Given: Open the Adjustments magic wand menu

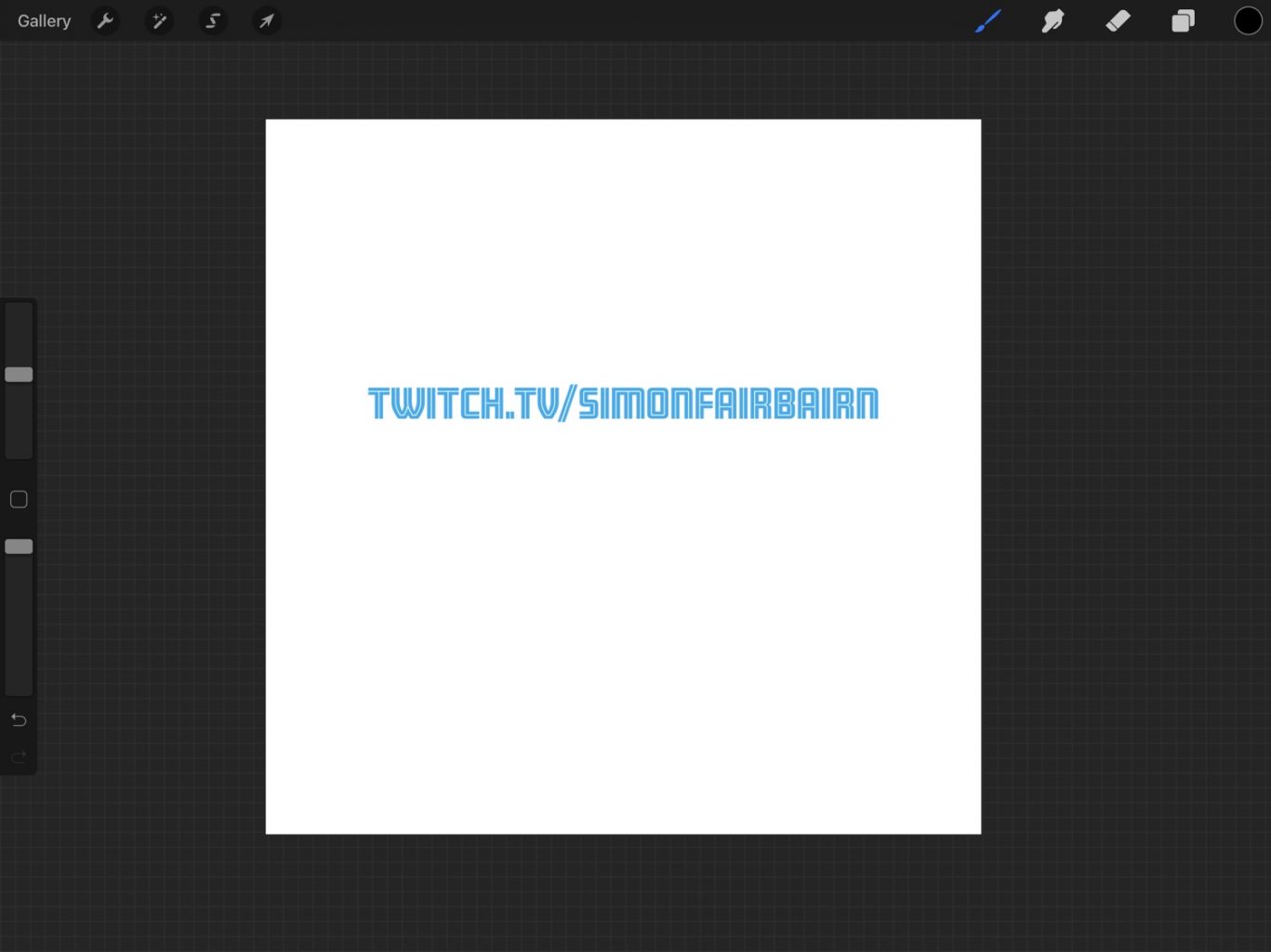Looking at the screenshot, I should pos(159,20).
